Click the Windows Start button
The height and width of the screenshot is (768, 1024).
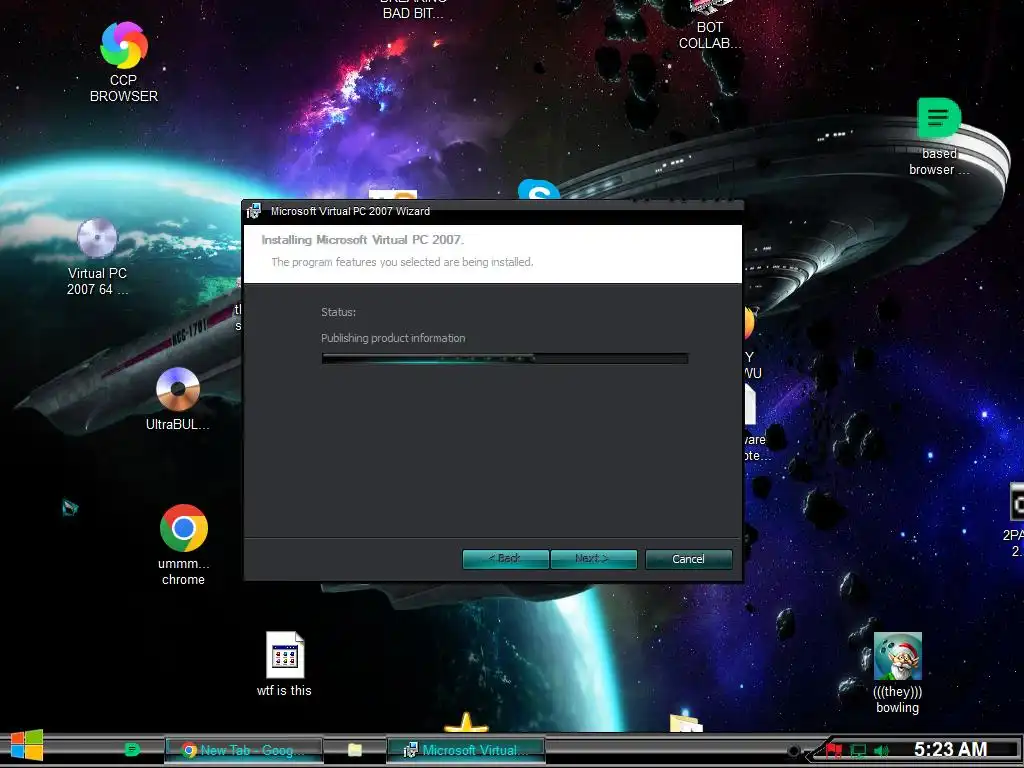click(27, 746)
